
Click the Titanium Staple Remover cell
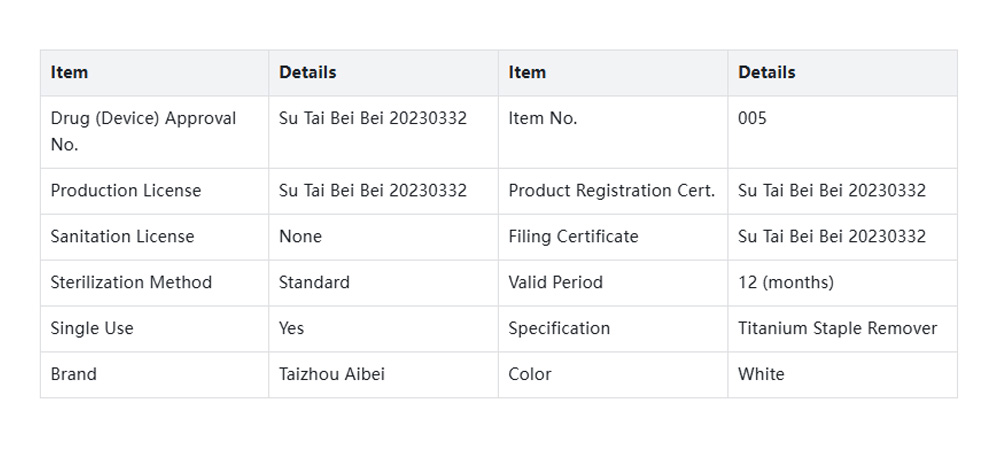click(x=837, y=328)
